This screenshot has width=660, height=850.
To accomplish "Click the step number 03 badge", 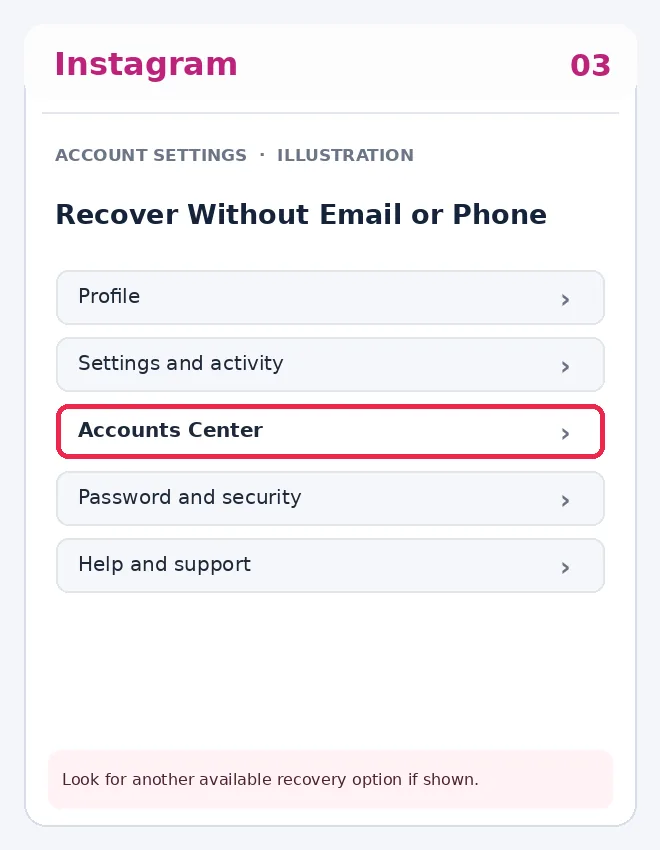I will pyautogui.click(x=590, y=66).
